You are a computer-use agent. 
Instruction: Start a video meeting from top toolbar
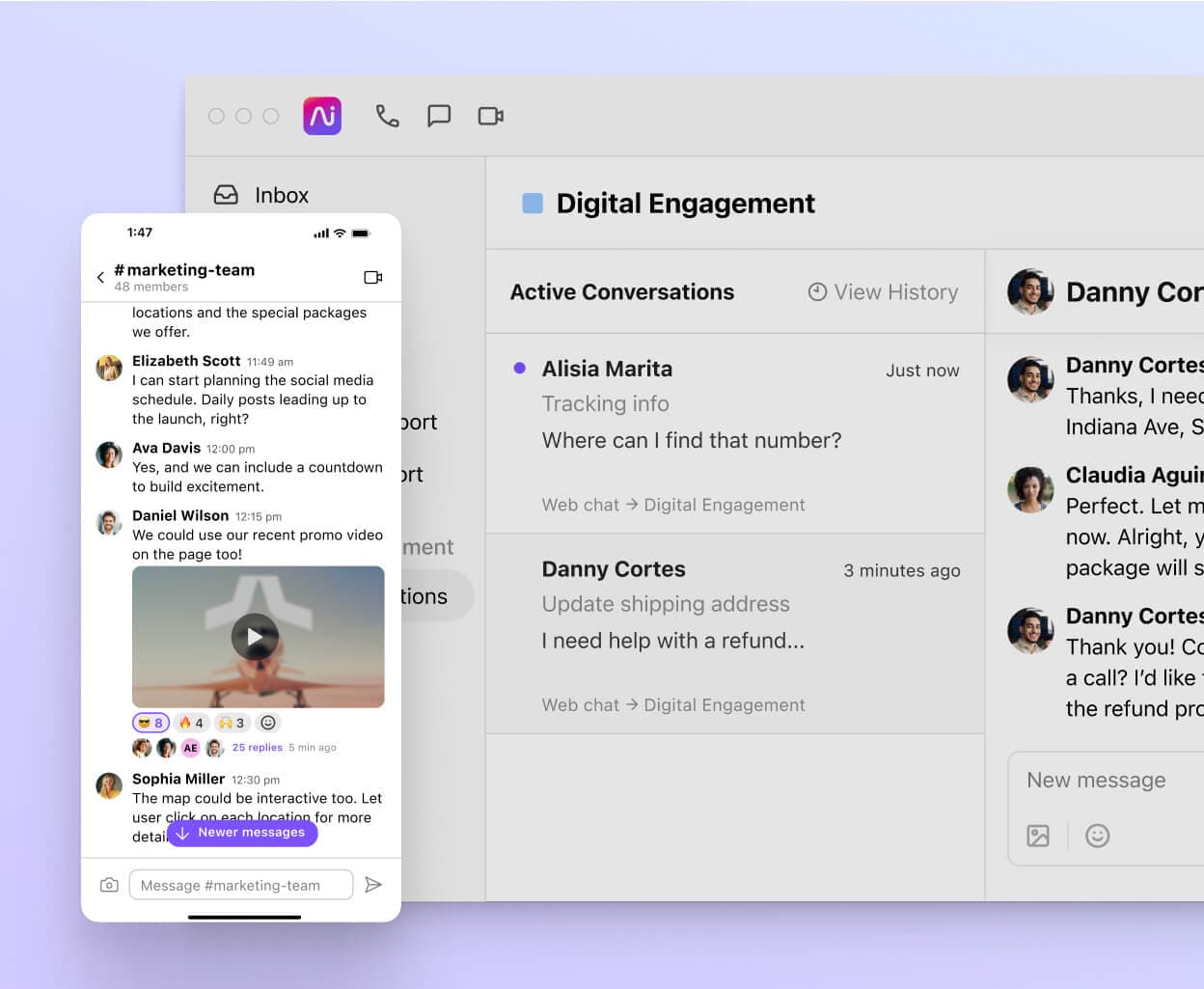[491, 116]
